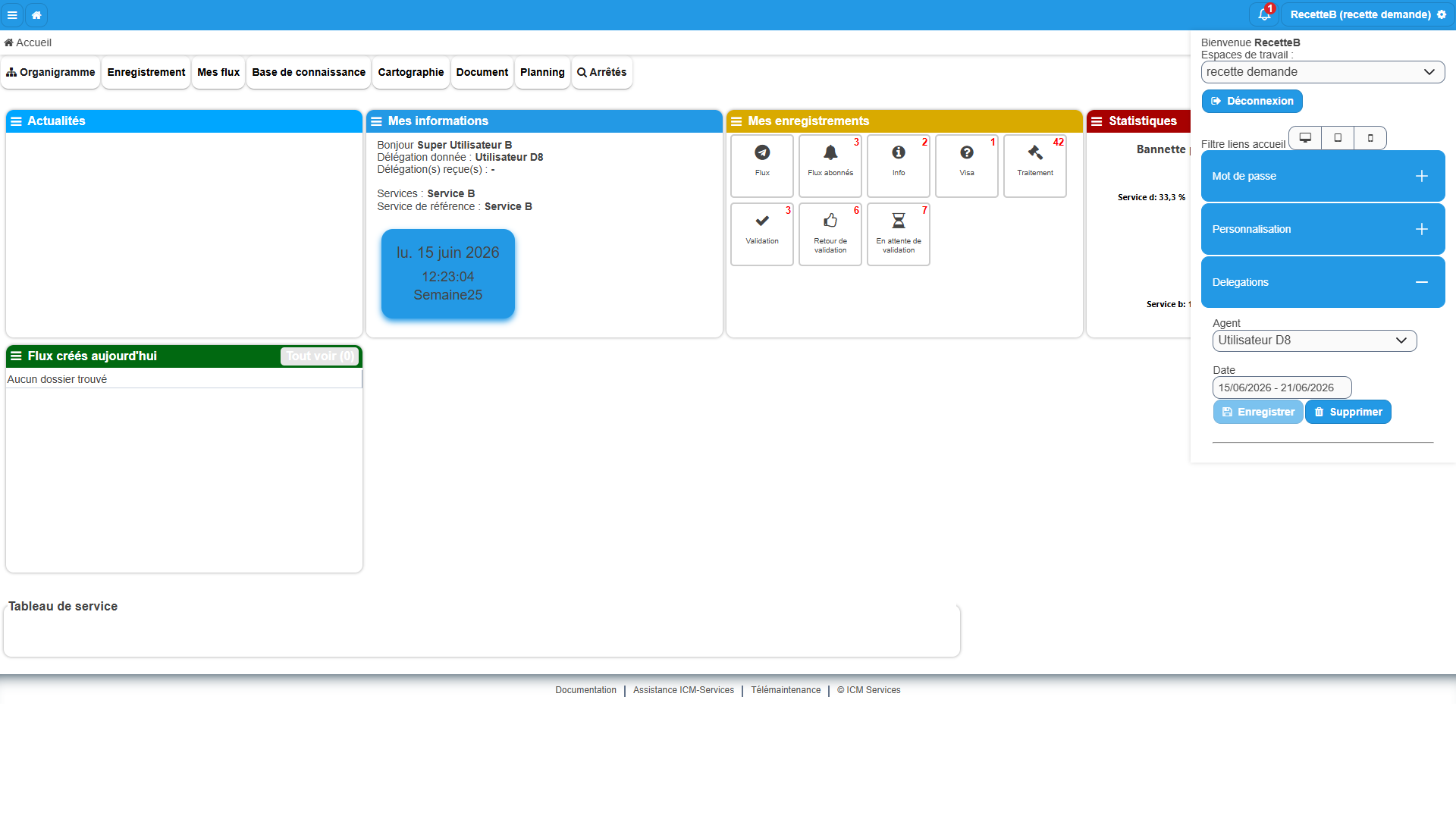Select the tablet screen filter icon
The height and width of the screenshot is (819, 1456).
point(1338,138)
